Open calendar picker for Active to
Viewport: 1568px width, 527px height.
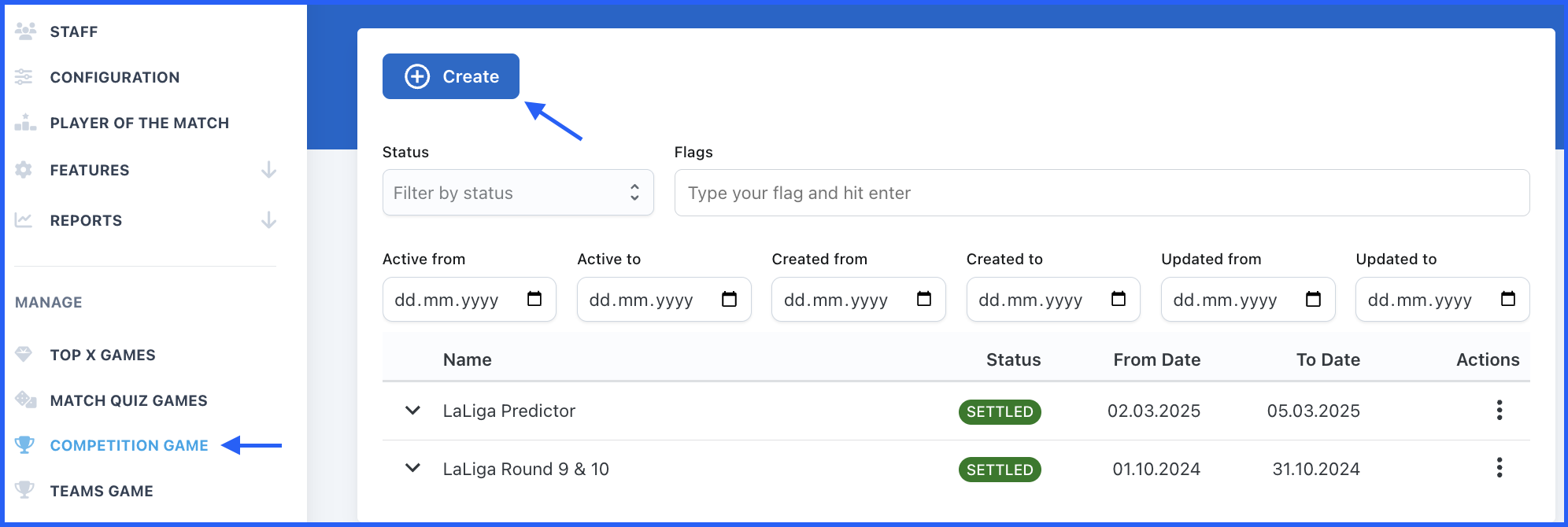(x=729, y=299)
